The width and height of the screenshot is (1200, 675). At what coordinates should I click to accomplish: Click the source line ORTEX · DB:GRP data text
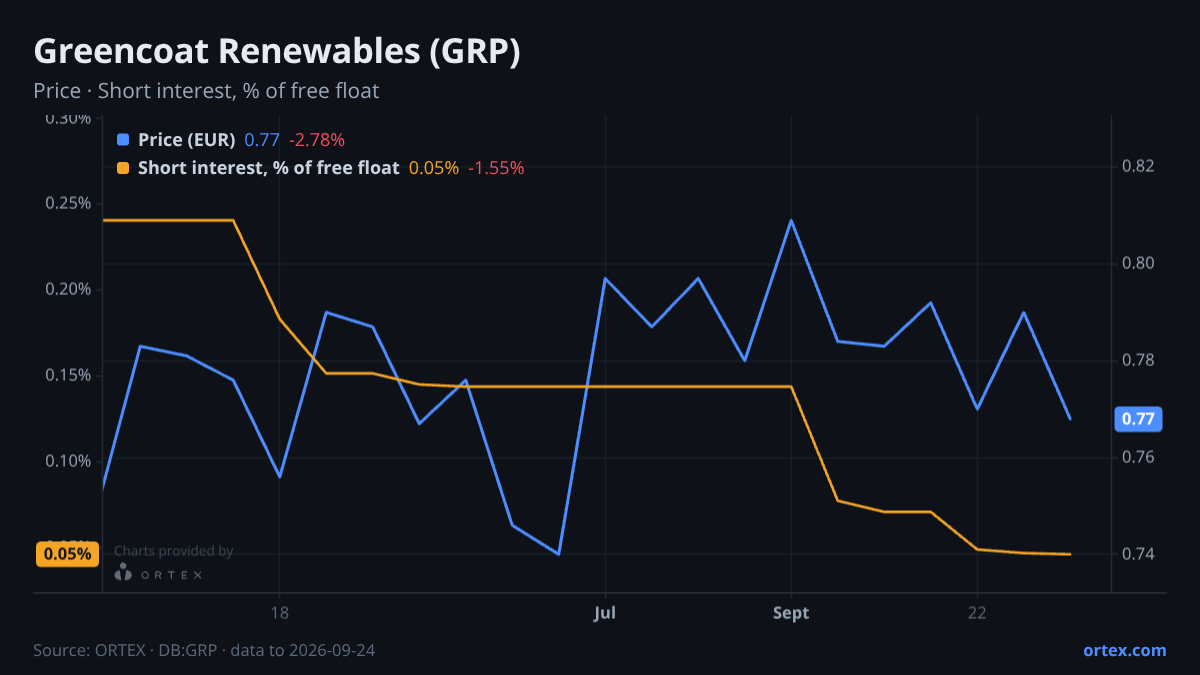(x=204, y=650)
